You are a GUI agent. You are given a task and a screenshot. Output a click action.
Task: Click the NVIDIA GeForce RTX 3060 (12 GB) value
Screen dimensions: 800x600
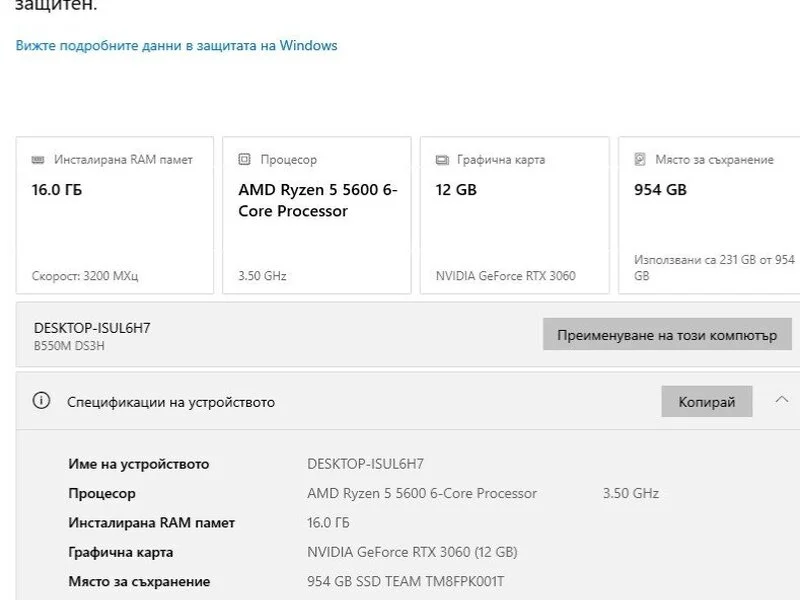pyautogui.click(x=412, y=552)
